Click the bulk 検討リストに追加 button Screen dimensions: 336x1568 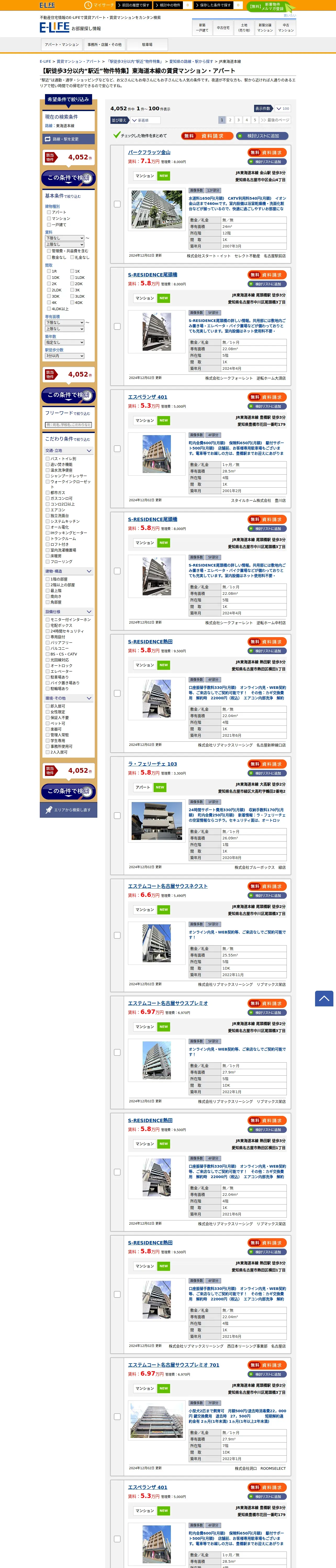click(262, 136)
